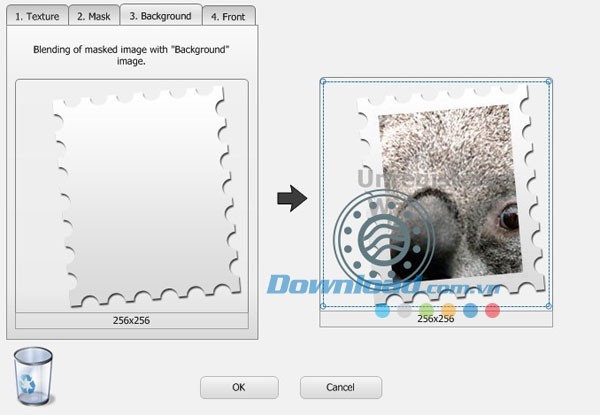
Task: Select the 3. Background tab
Action: click(x=160, y=16)
